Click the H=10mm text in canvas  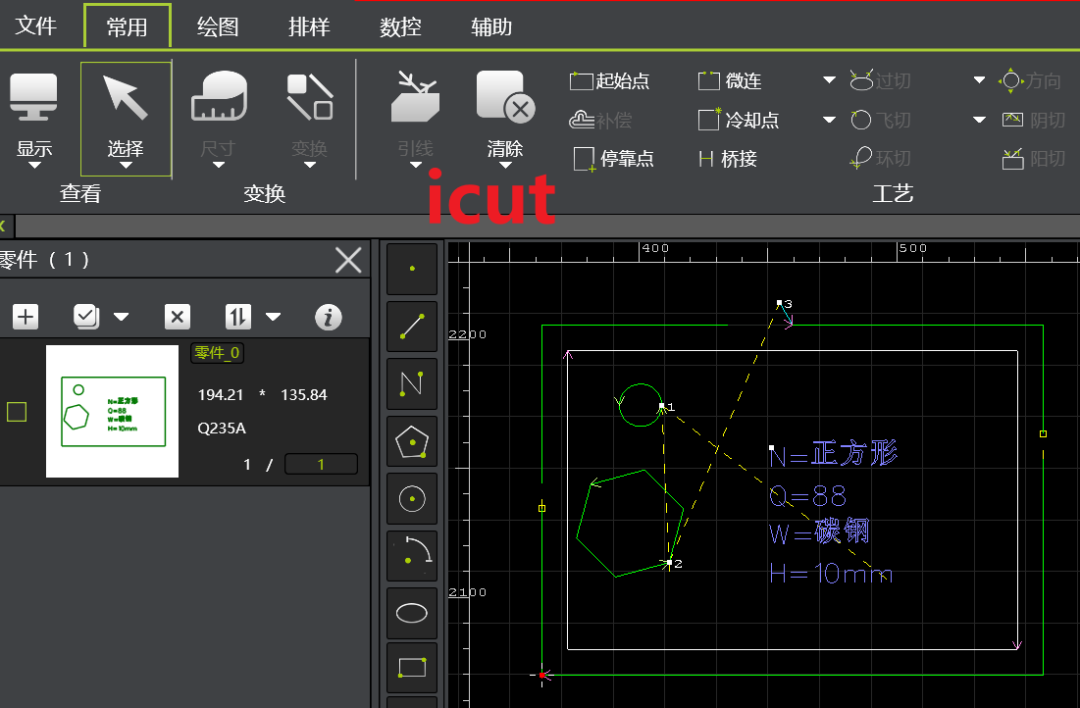pos(831,573)
